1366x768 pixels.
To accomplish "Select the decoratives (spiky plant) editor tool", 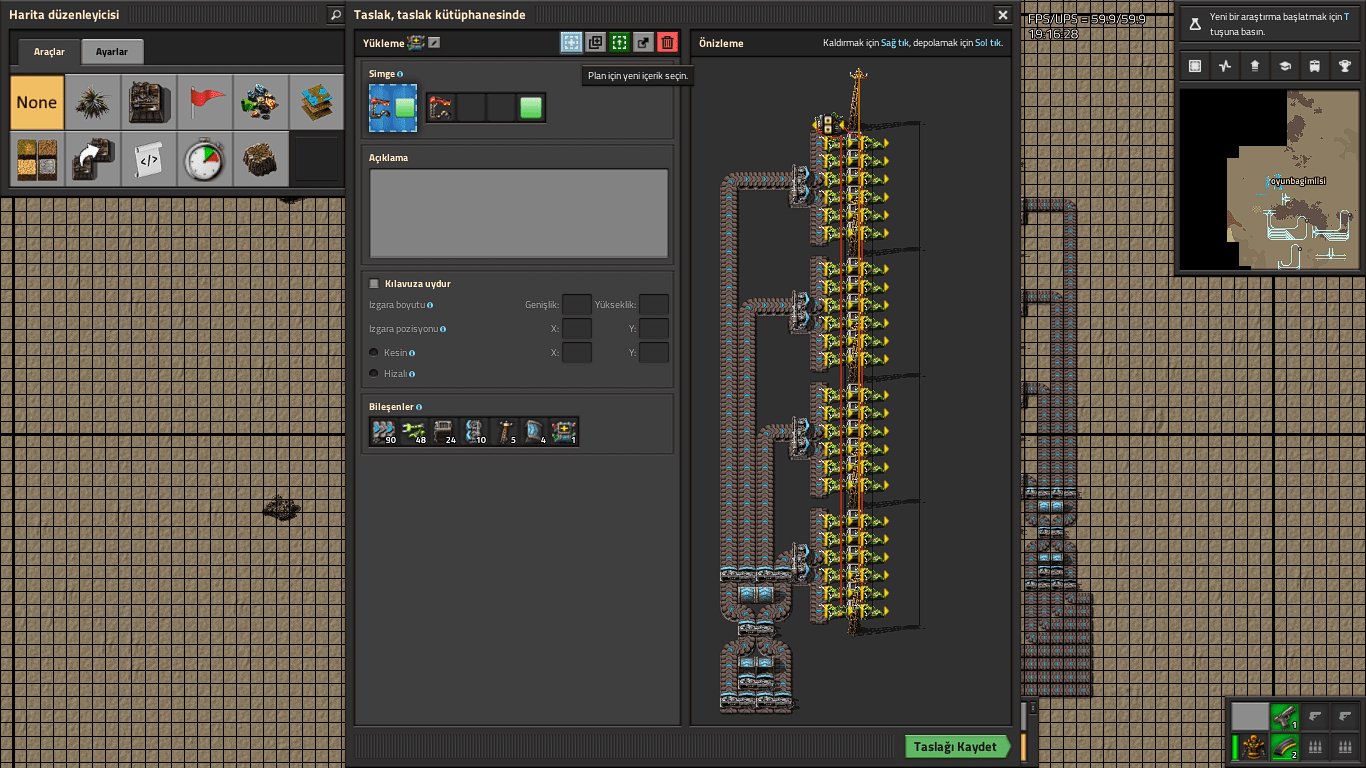I will tap(93, 102).
